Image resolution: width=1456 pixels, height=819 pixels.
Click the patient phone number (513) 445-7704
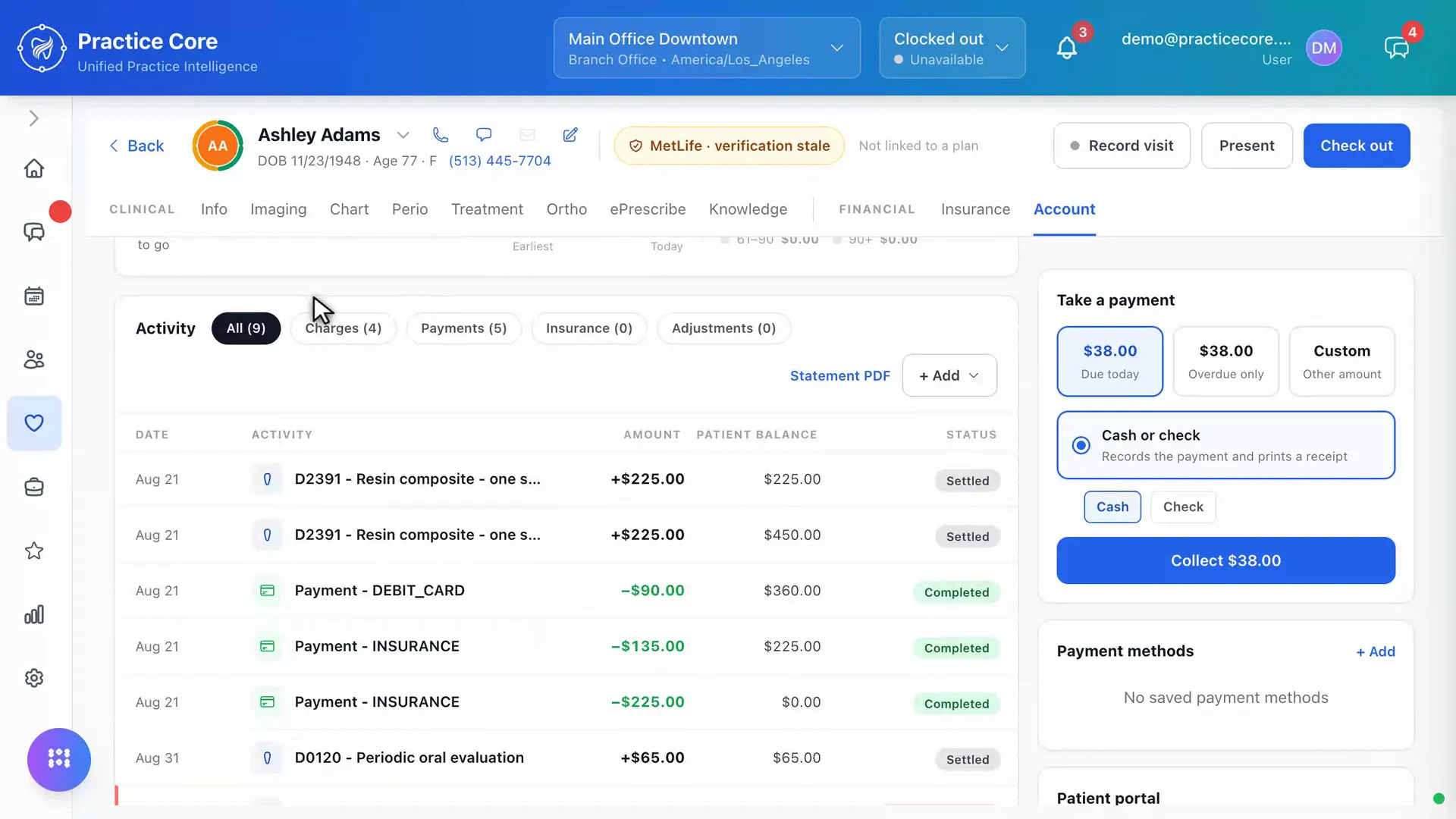tap(500, 161)
